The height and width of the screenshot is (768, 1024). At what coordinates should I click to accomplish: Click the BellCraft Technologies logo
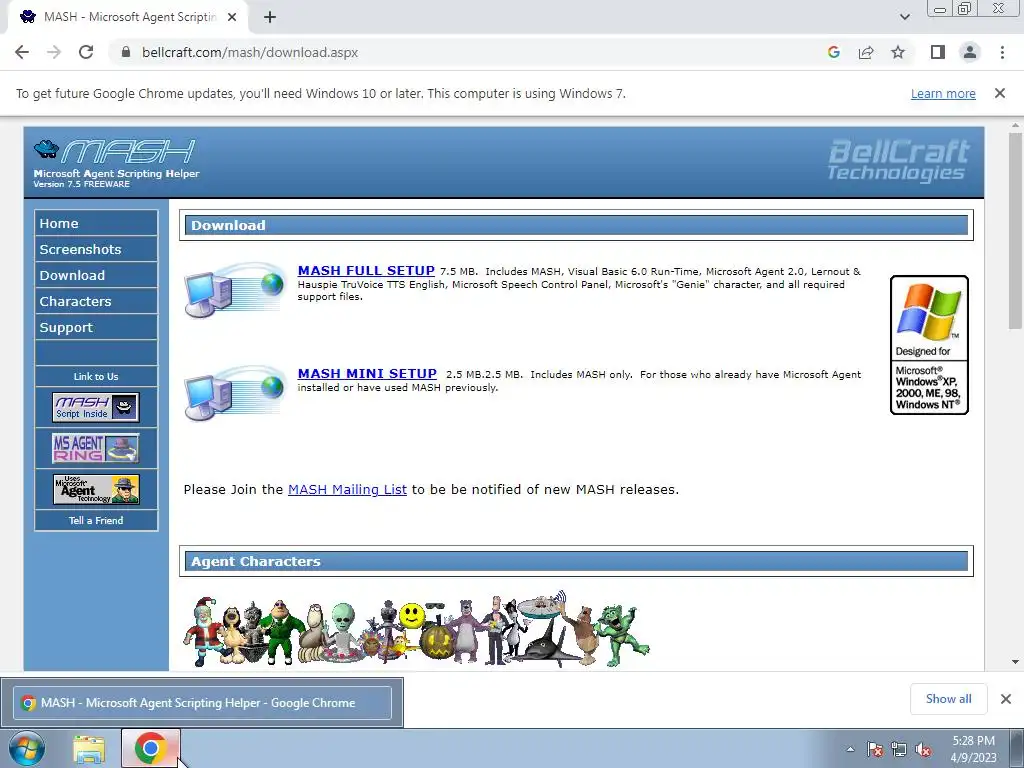[899, 160]
